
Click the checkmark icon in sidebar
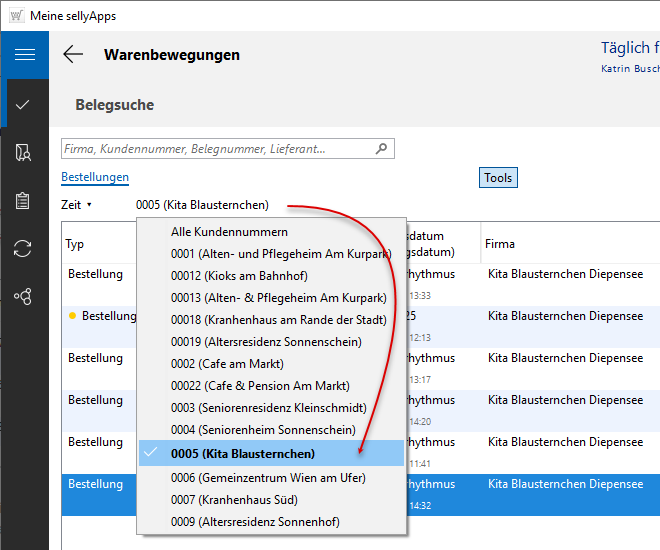pos(24,104)
